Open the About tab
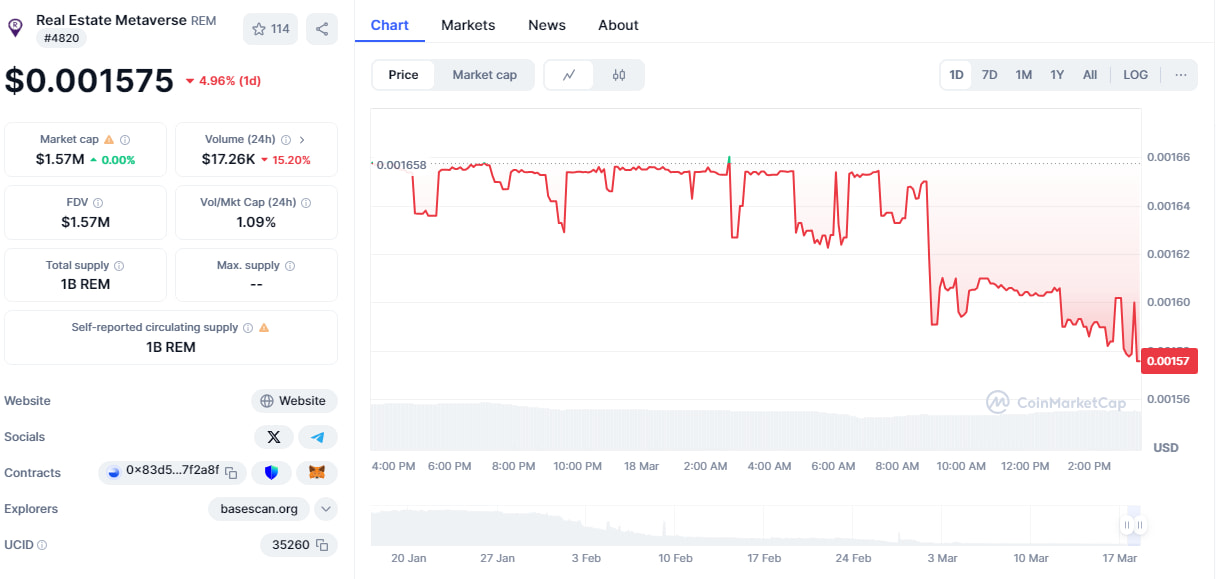1216x579 pixels. (618, 25)
